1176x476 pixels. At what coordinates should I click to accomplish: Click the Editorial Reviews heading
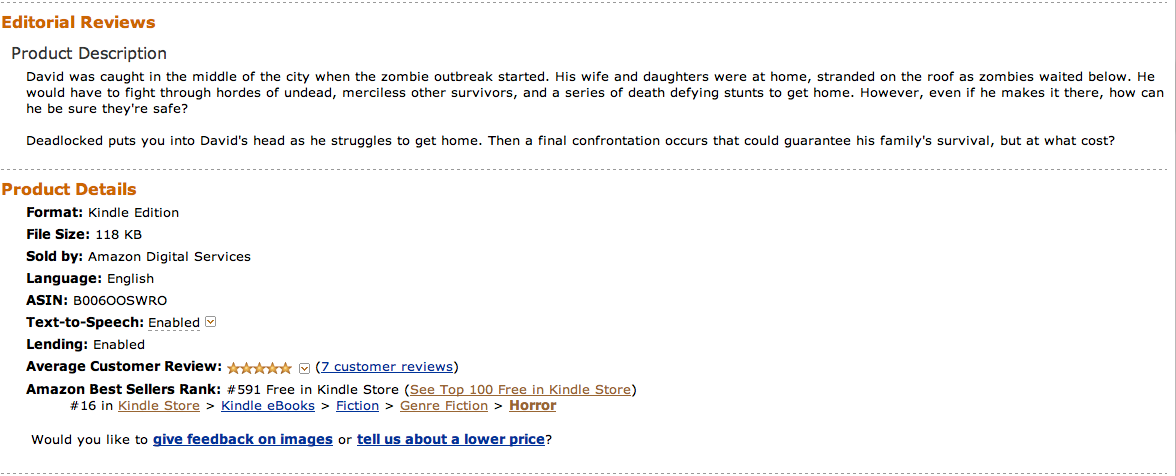pyautogui.click(x=78, y=22)
